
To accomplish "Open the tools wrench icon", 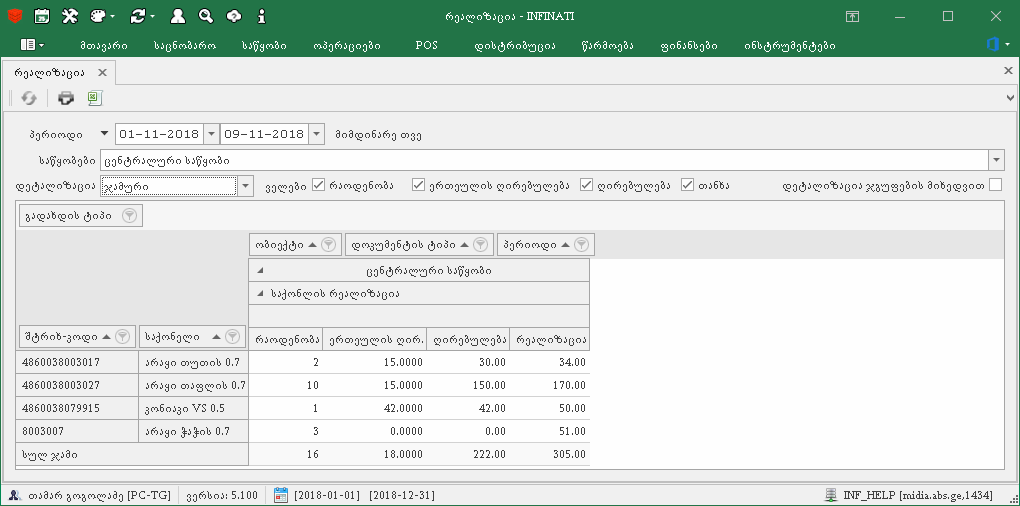I will (x=70, y=16).
